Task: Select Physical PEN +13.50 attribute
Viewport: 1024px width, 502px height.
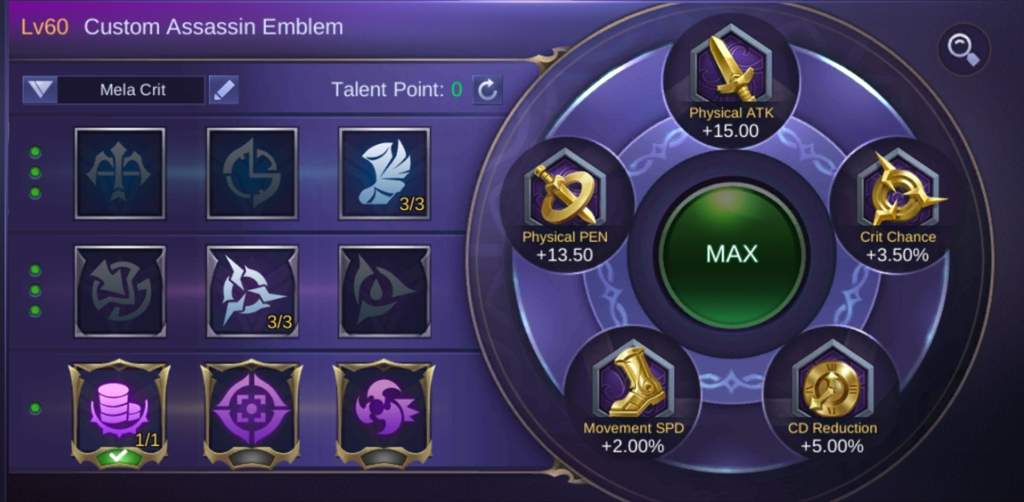Action: pyautogui.click(x=566, y=205)
